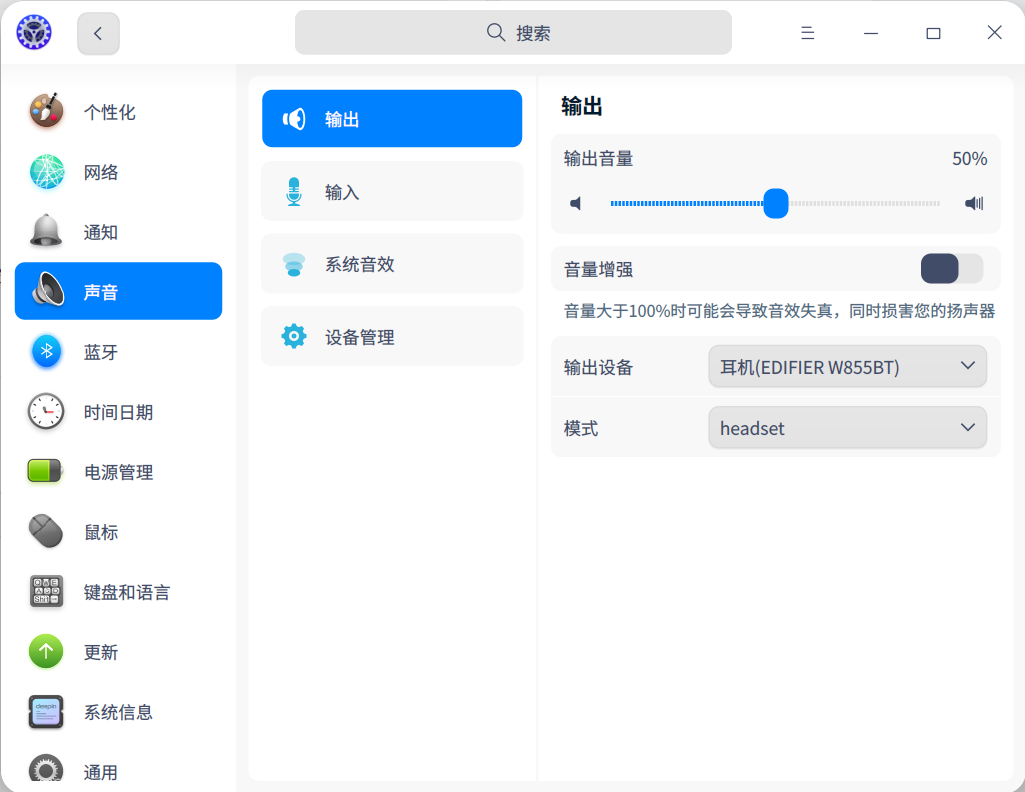Click the mute speaker icon beside volume slider
The width and height of the screenshot is (1025, 792).
coord(575,203)
